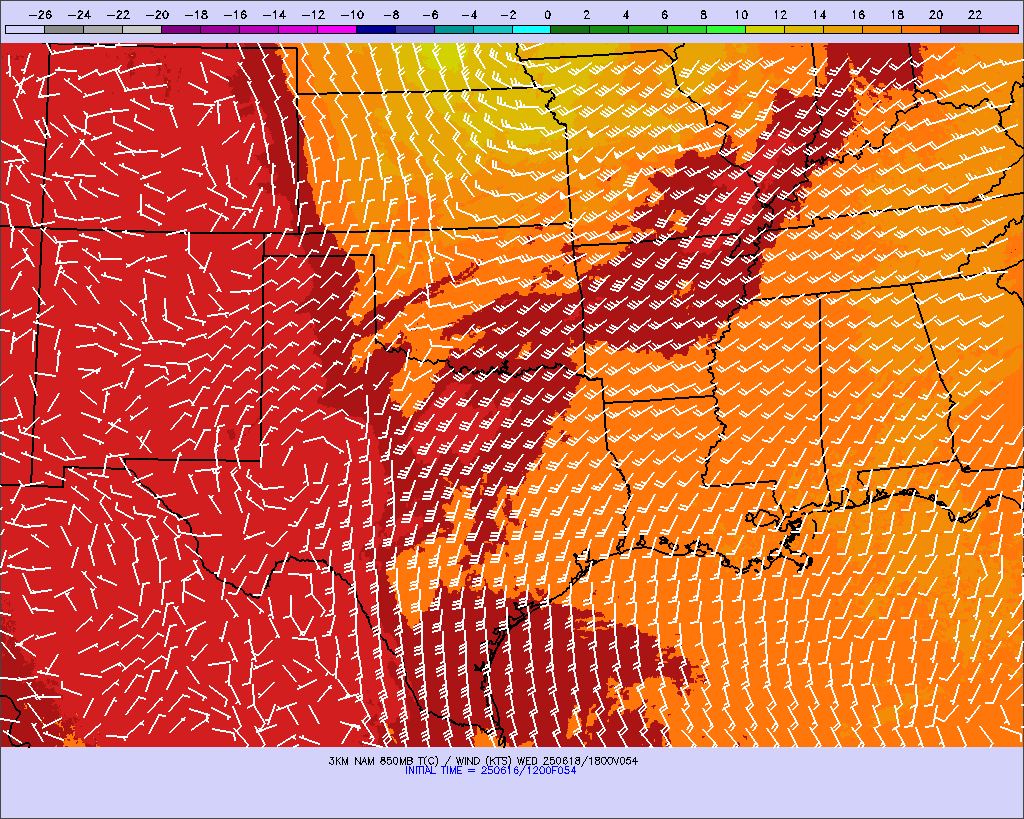Select the "-4" legend label
The height and width of the screenshot is (819, 1024).
coord(469,14)
